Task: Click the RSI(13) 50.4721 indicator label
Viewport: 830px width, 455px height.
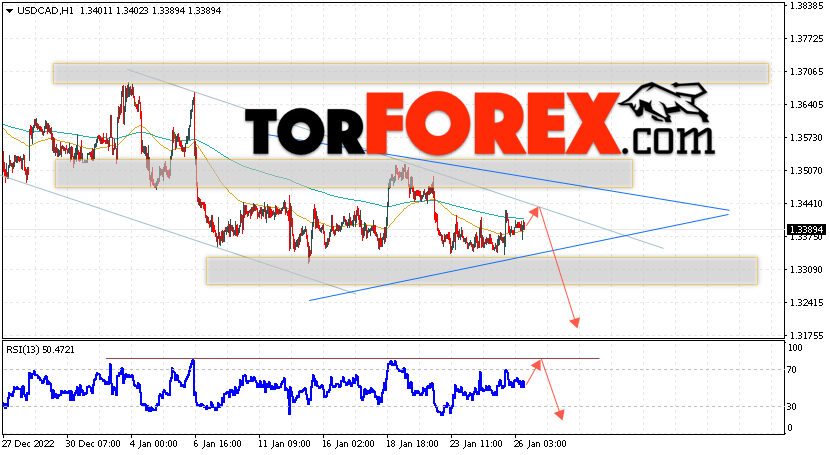Action: coord(41,350)
